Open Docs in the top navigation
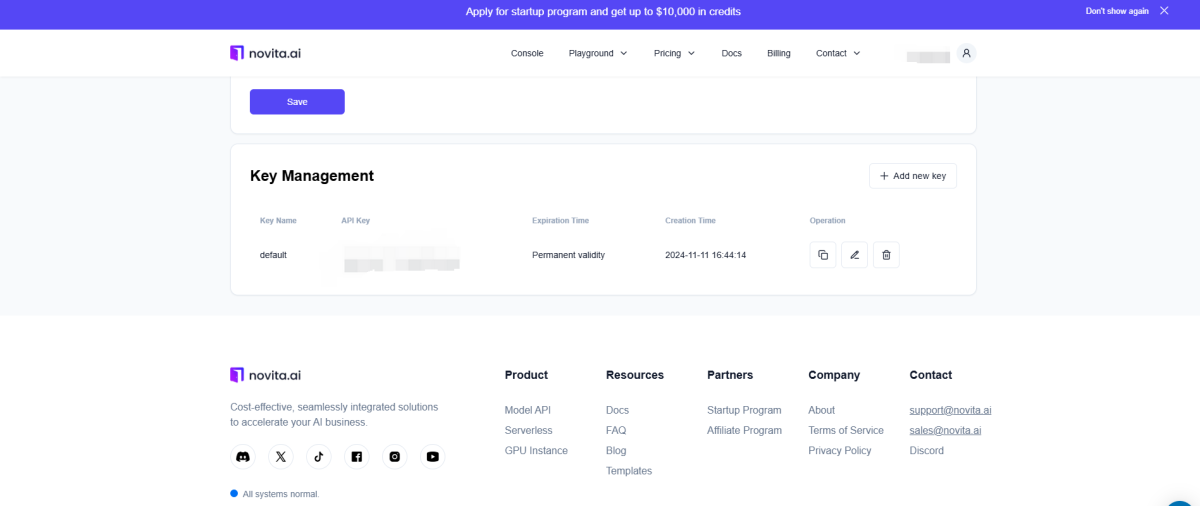Image resolution: width=1200 pixels, height=506 pixels. (x=732, y=53)
